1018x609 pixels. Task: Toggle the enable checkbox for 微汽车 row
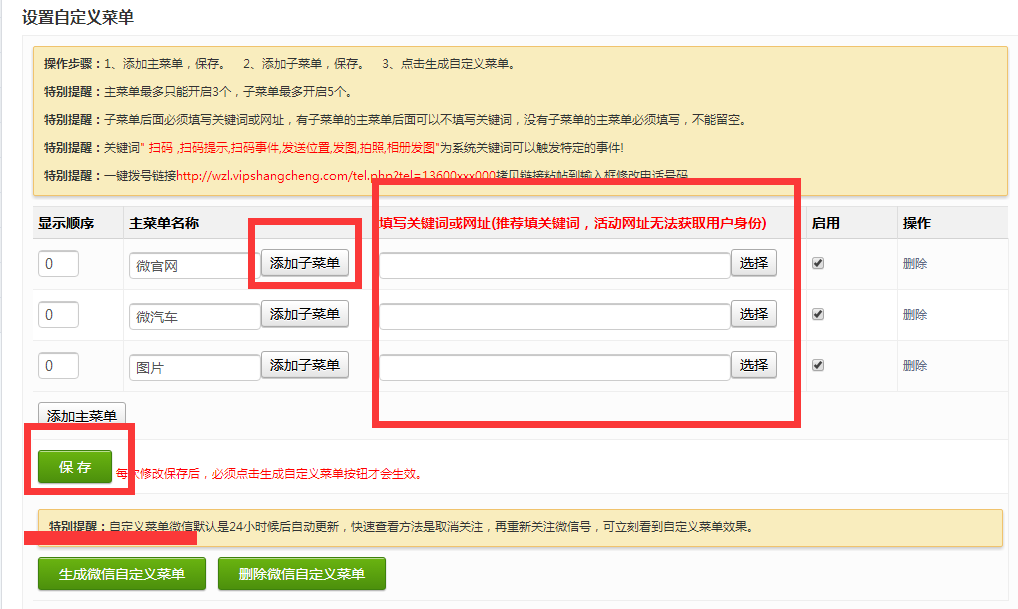(x=818, y=314)
